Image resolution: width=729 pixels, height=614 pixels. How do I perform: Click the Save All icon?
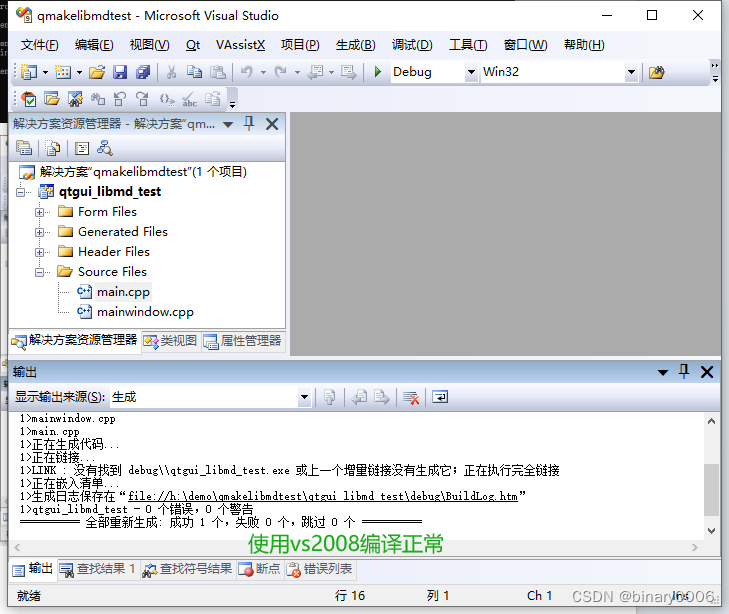143,72
